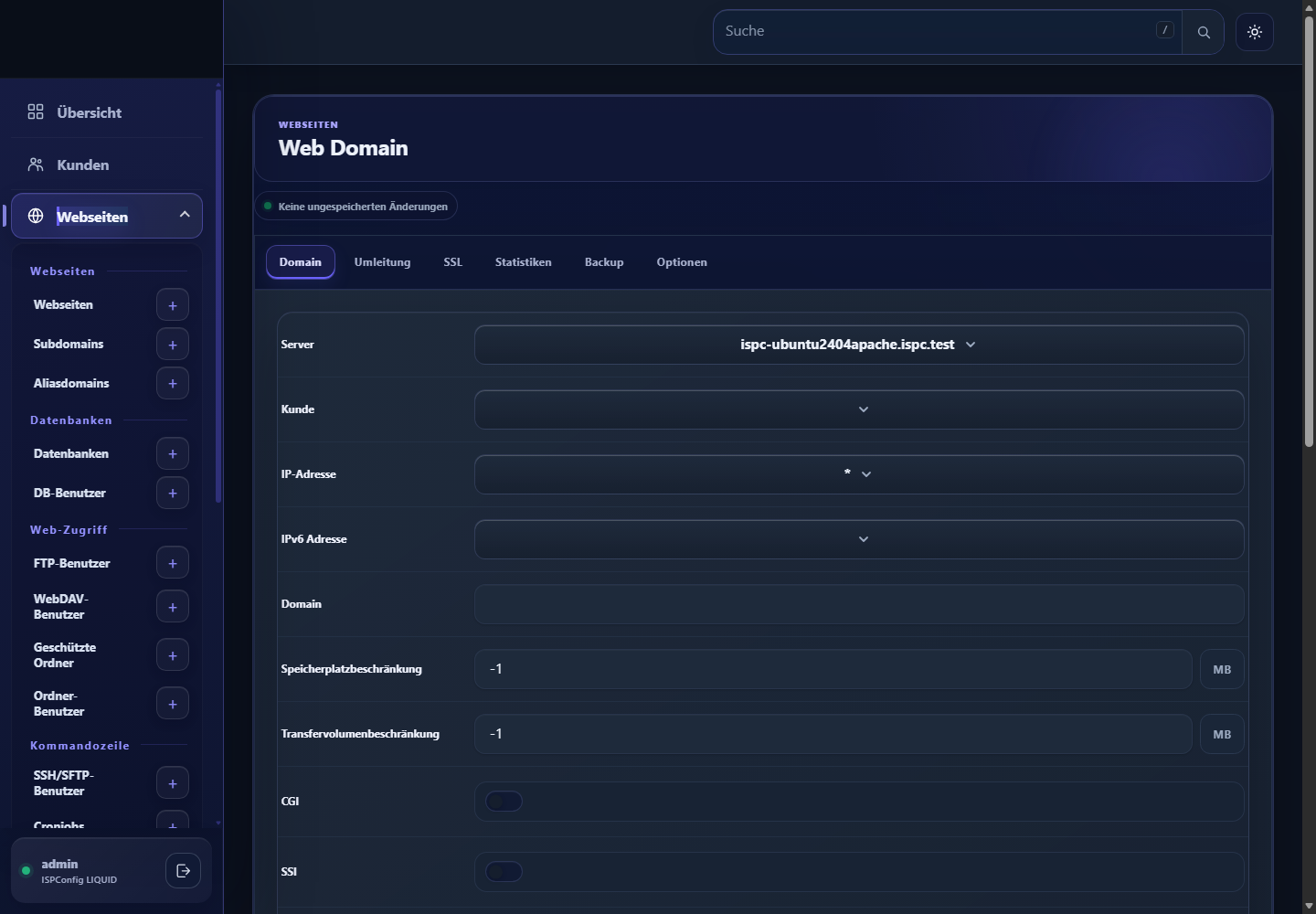Open Geschützte Ordner list link

(x=65, y=655)
